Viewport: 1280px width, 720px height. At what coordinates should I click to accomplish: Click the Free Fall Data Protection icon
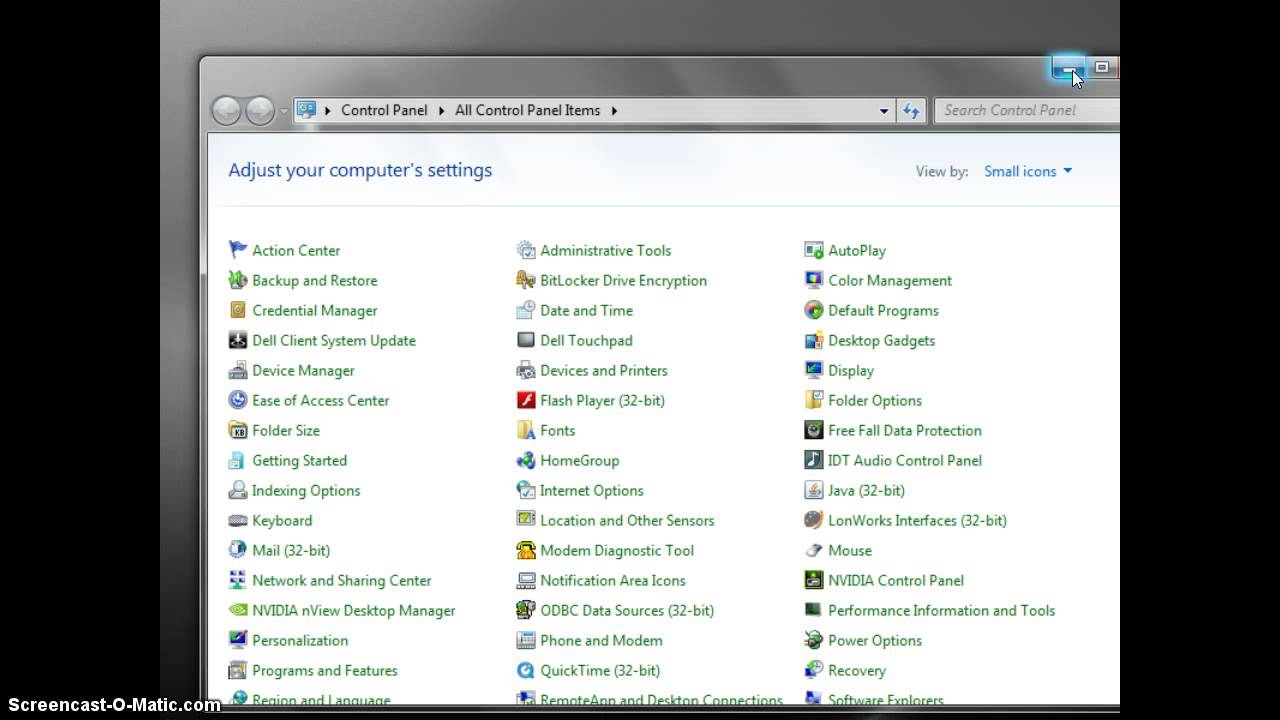(813, 430)
